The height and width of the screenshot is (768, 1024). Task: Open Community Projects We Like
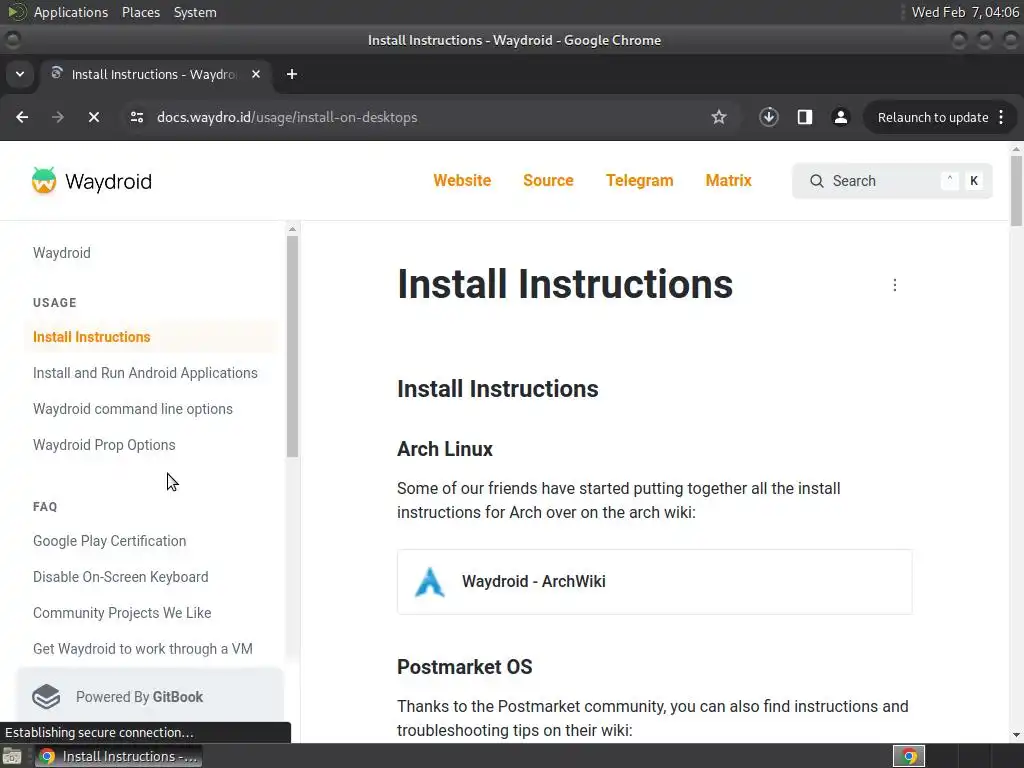tap(121, 613)
